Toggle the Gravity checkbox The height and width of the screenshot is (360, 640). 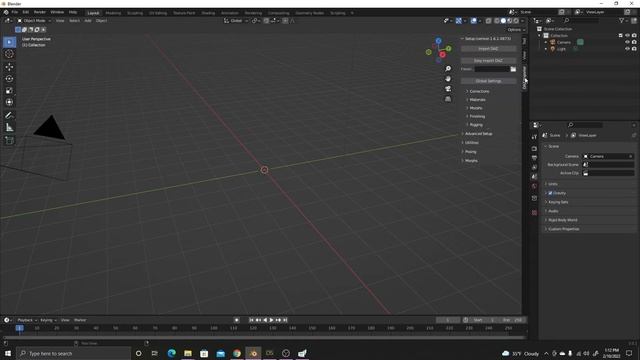550,193
